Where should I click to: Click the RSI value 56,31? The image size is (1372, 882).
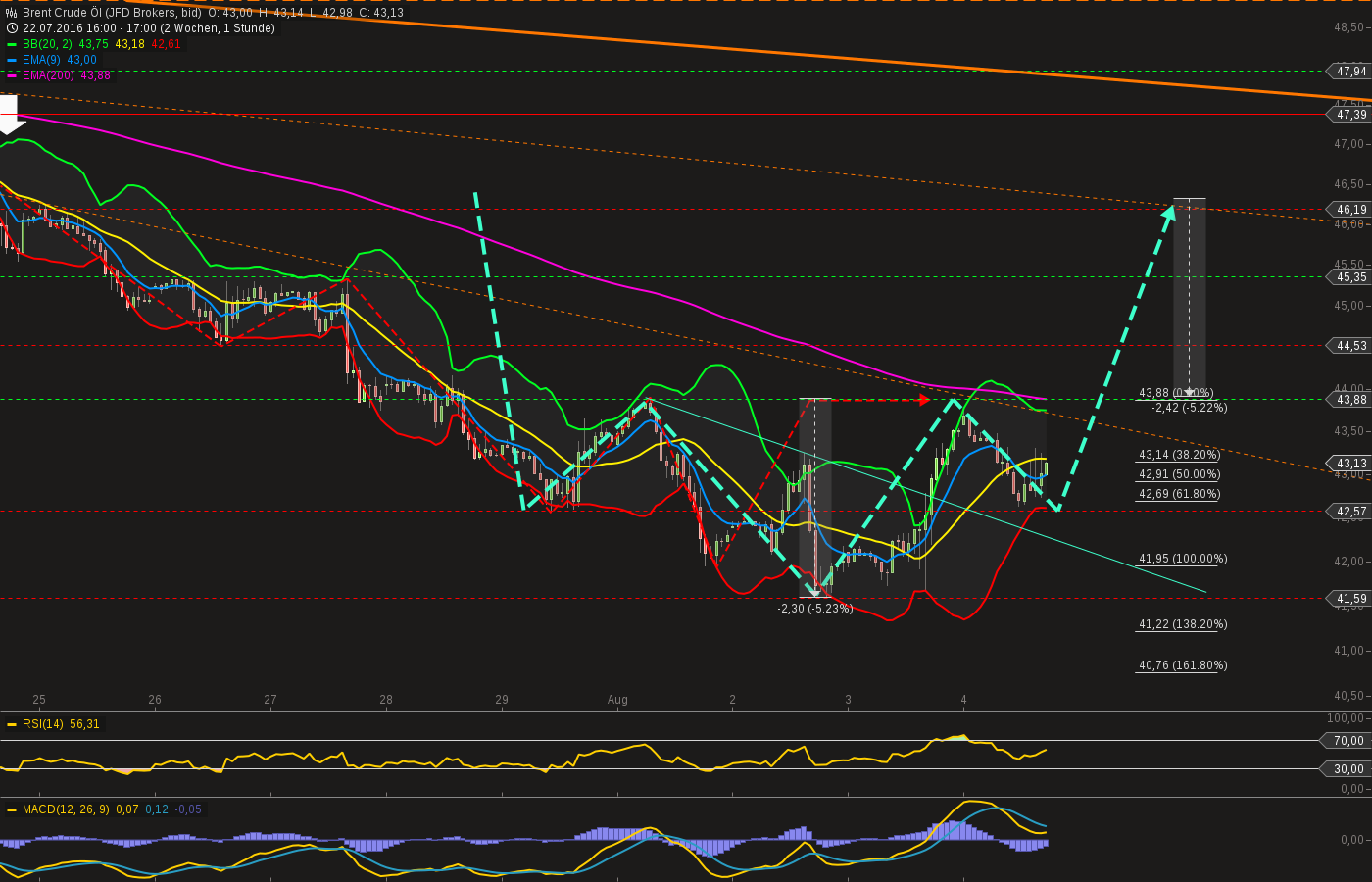pos(85,724)
